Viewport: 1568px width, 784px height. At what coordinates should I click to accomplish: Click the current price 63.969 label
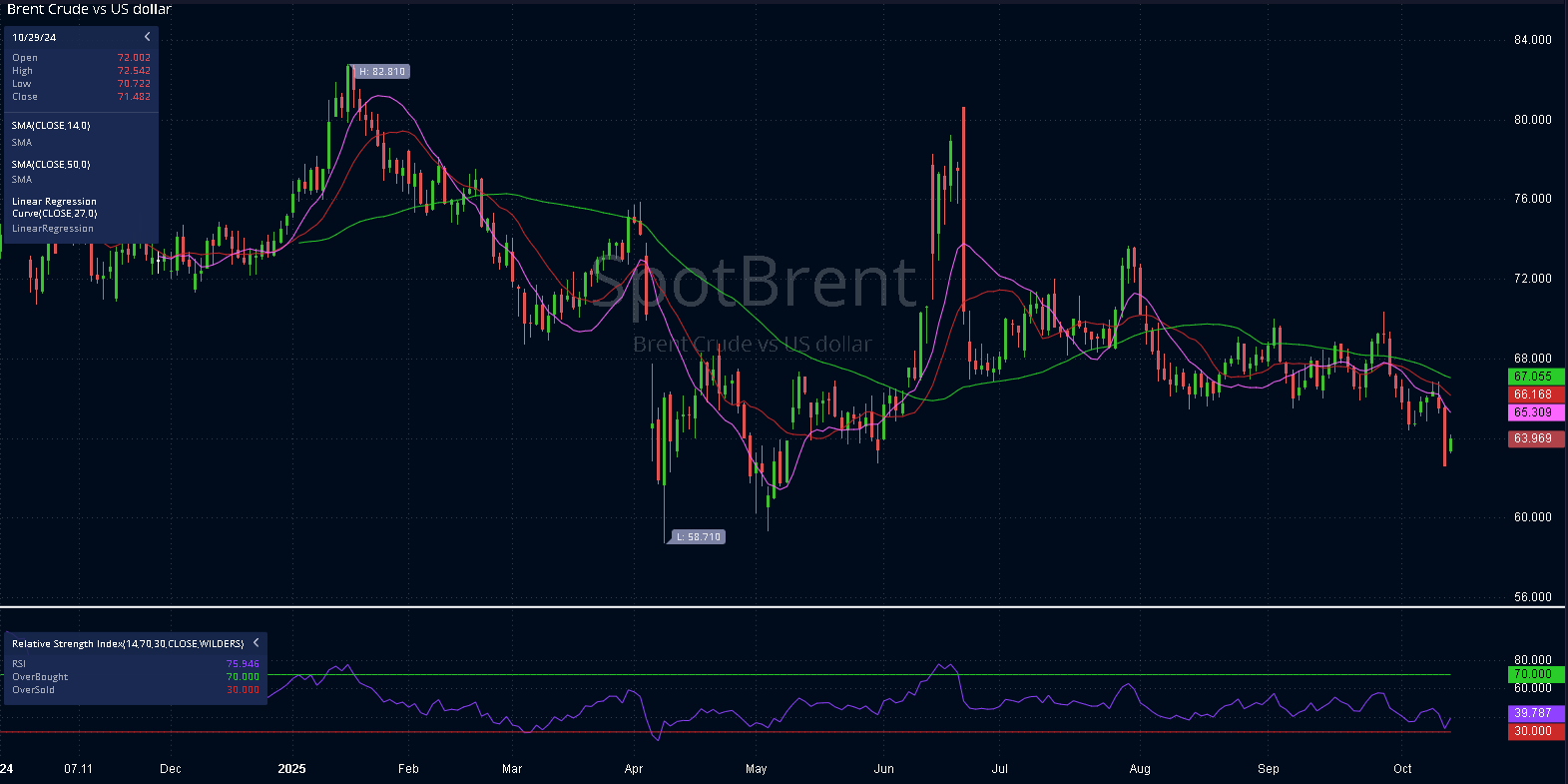[1534, 438]
